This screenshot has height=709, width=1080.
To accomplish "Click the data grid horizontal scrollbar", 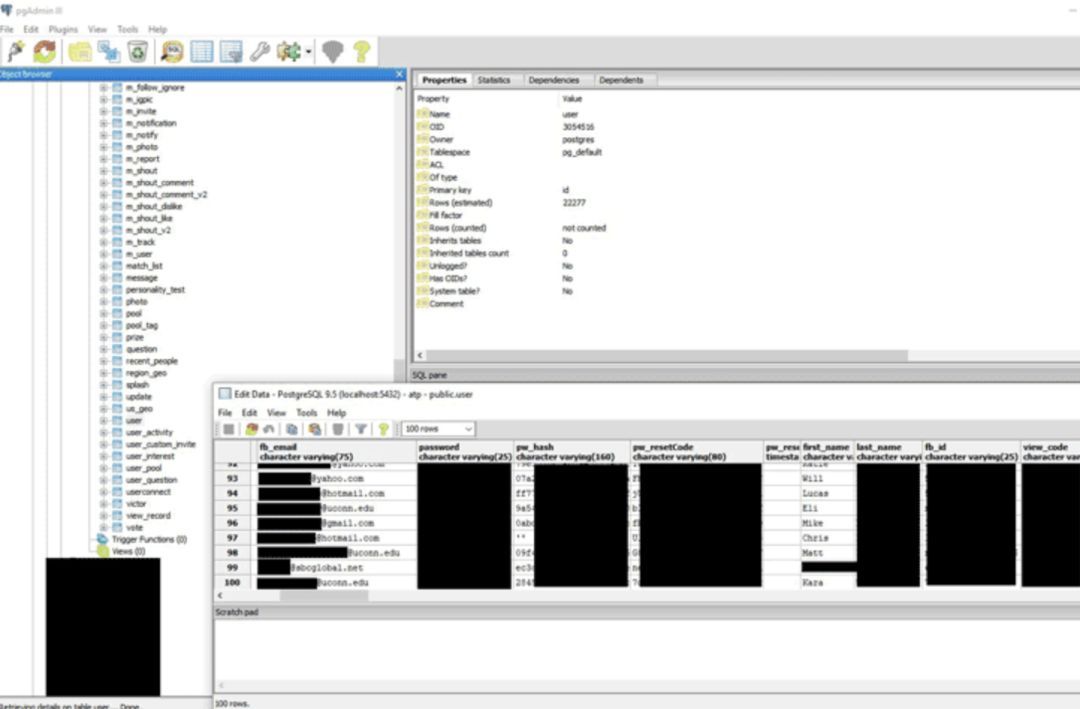I will pos(324,596).
